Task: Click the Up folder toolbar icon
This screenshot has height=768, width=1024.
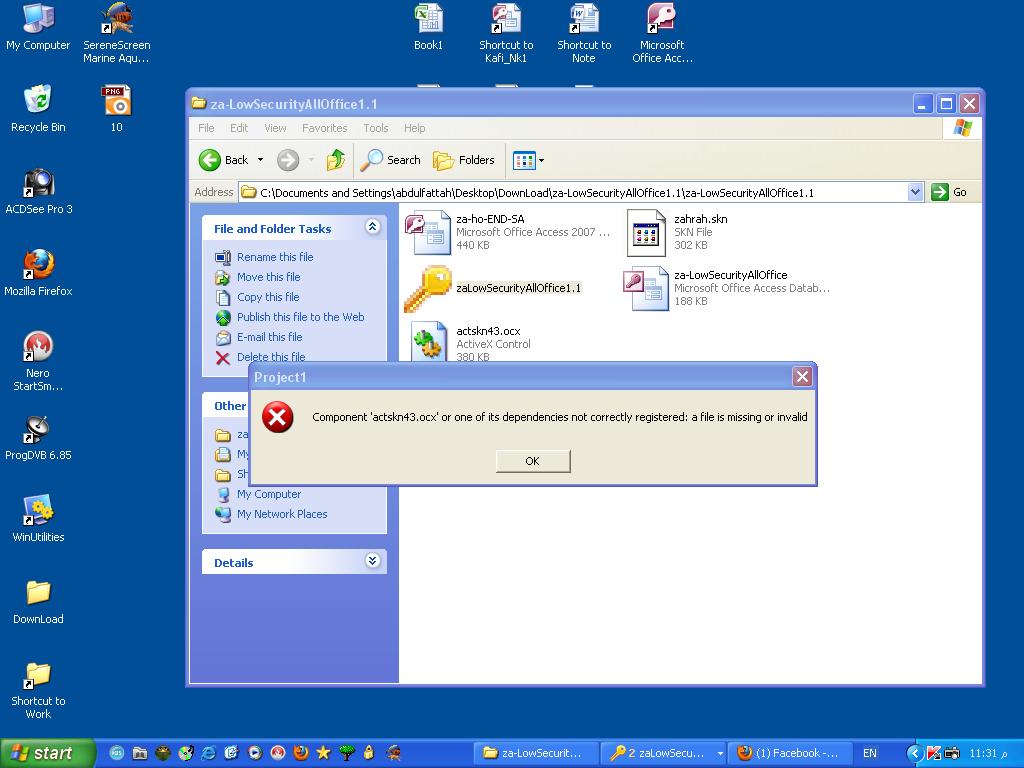Action: click(x=336, y=160)
